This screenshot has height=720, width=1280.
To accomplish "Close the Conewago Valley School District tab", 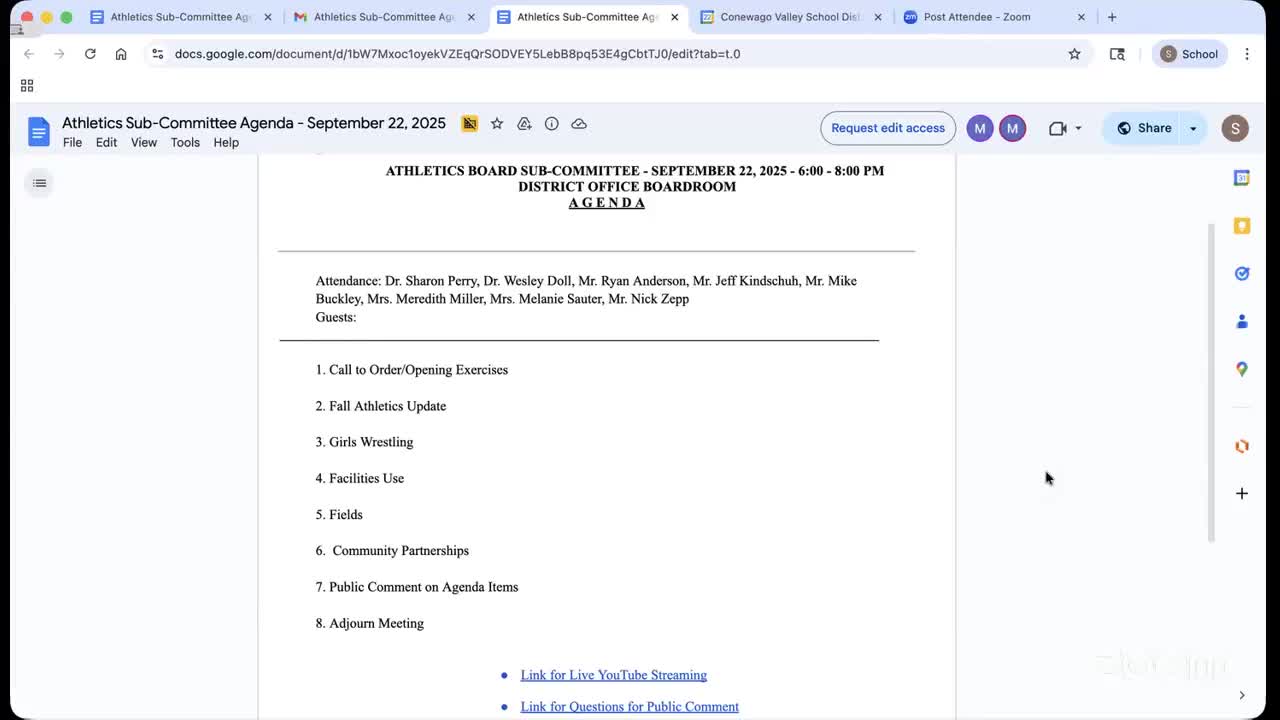I will click(878, 17).
